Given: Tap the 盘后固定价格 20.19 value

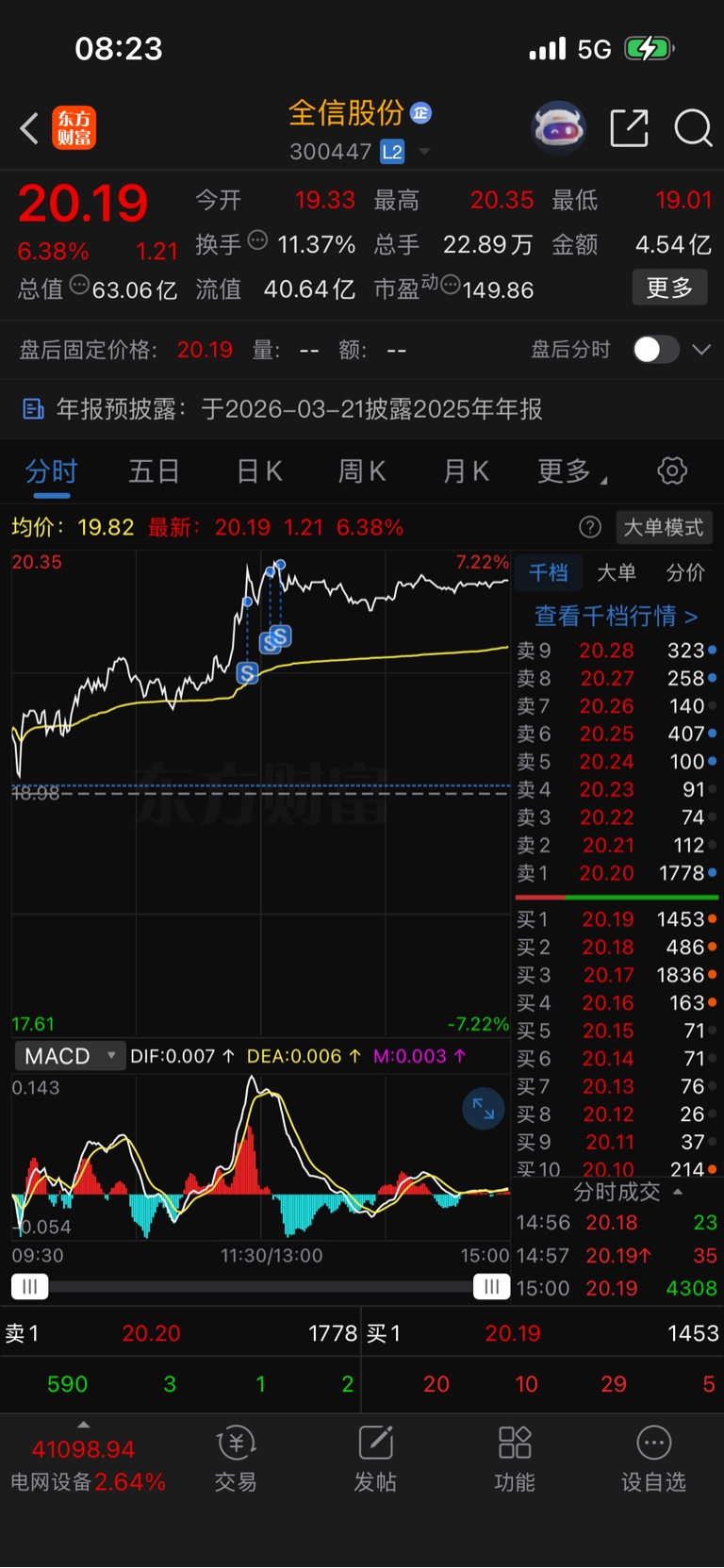Looking at the screenshot, I should 205,350.
